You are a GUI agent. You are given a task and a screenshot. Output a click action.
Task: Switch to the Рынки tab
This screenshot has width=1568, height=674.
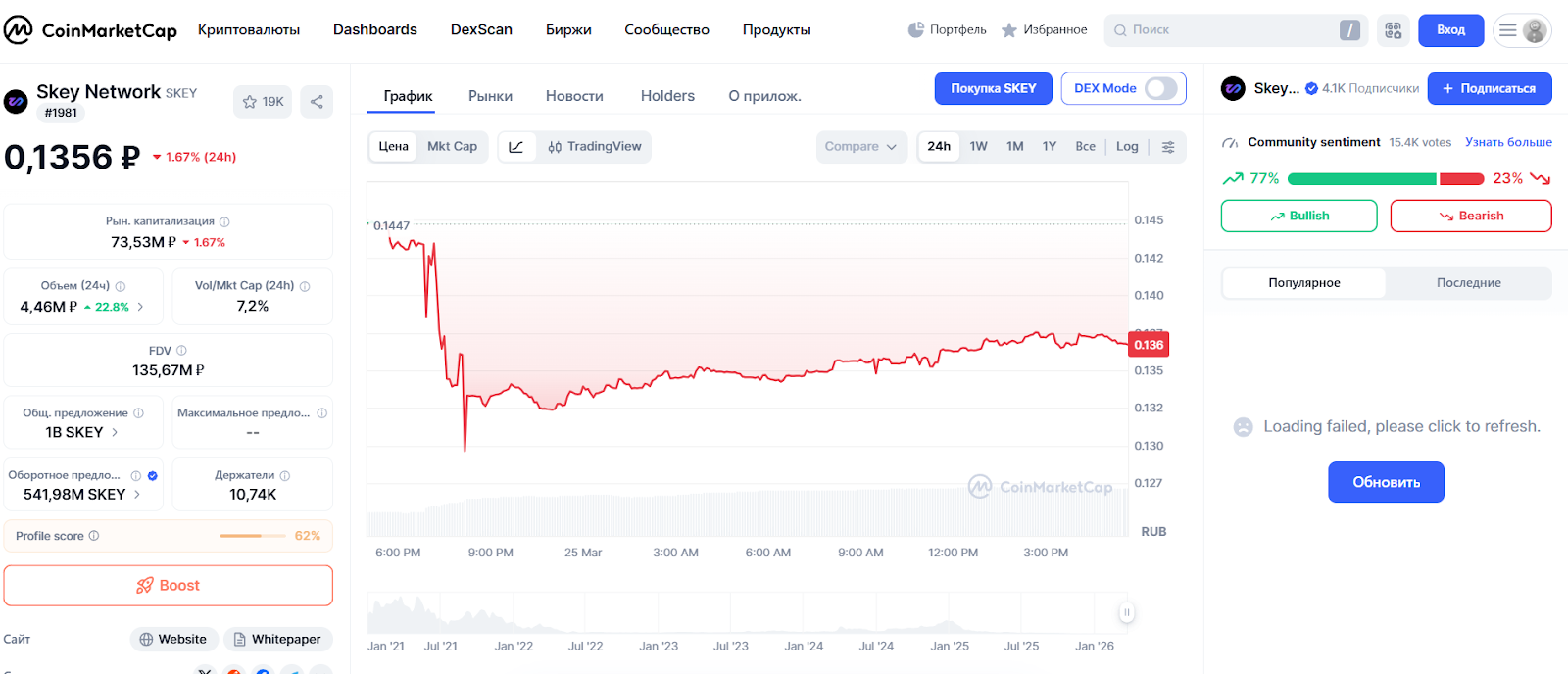[x=490, y=96]
